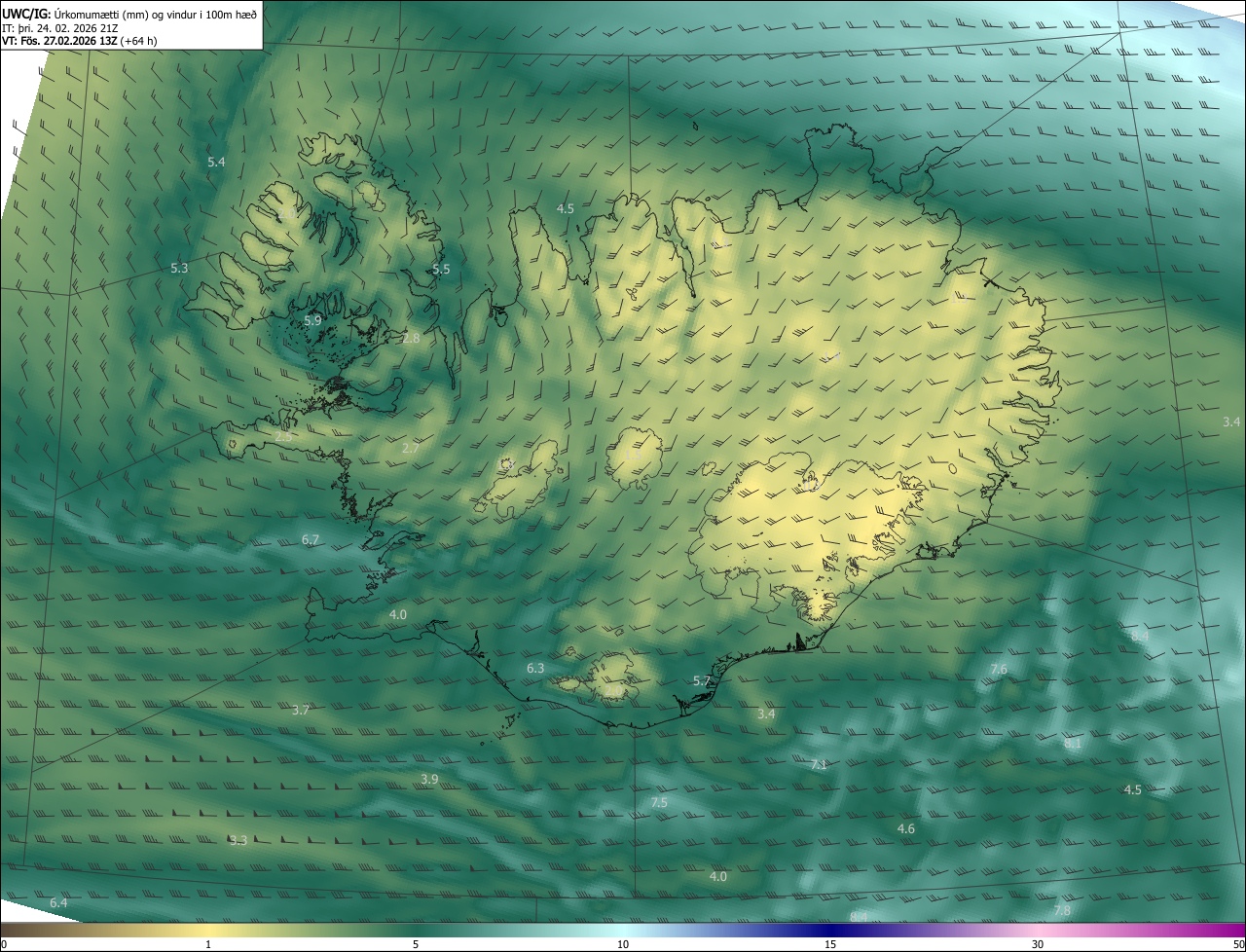Click the 3.7 value label

(x=301, y=711)
